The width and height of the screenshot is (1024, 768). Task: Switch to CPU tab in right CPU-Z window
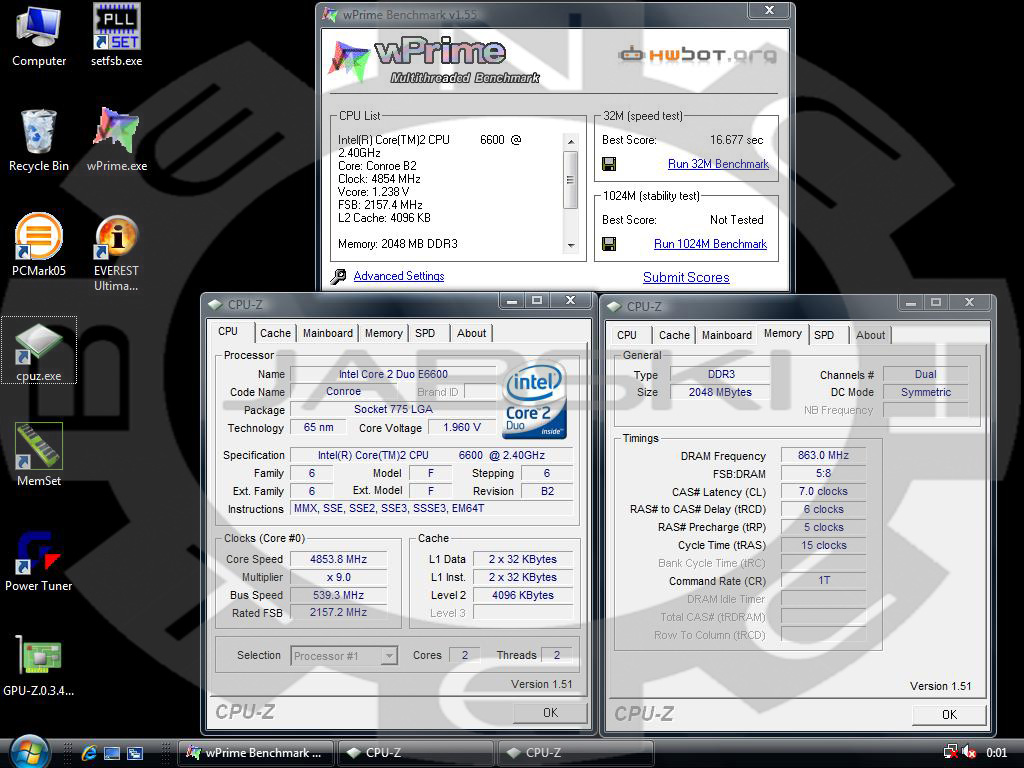(x=627, y=335)
